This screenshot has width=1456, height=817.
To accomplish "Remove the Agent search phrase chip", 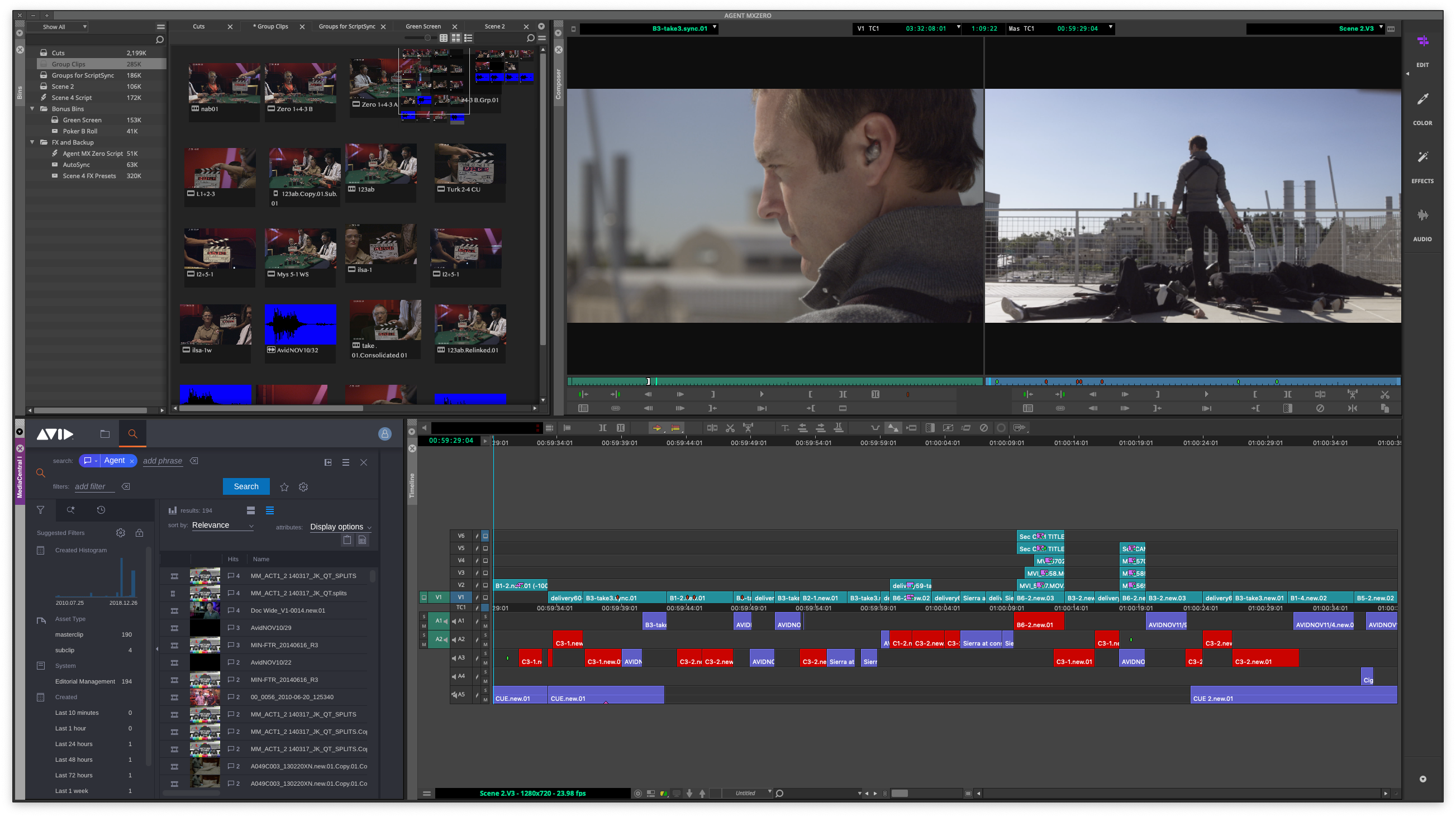I will point(132,462).
